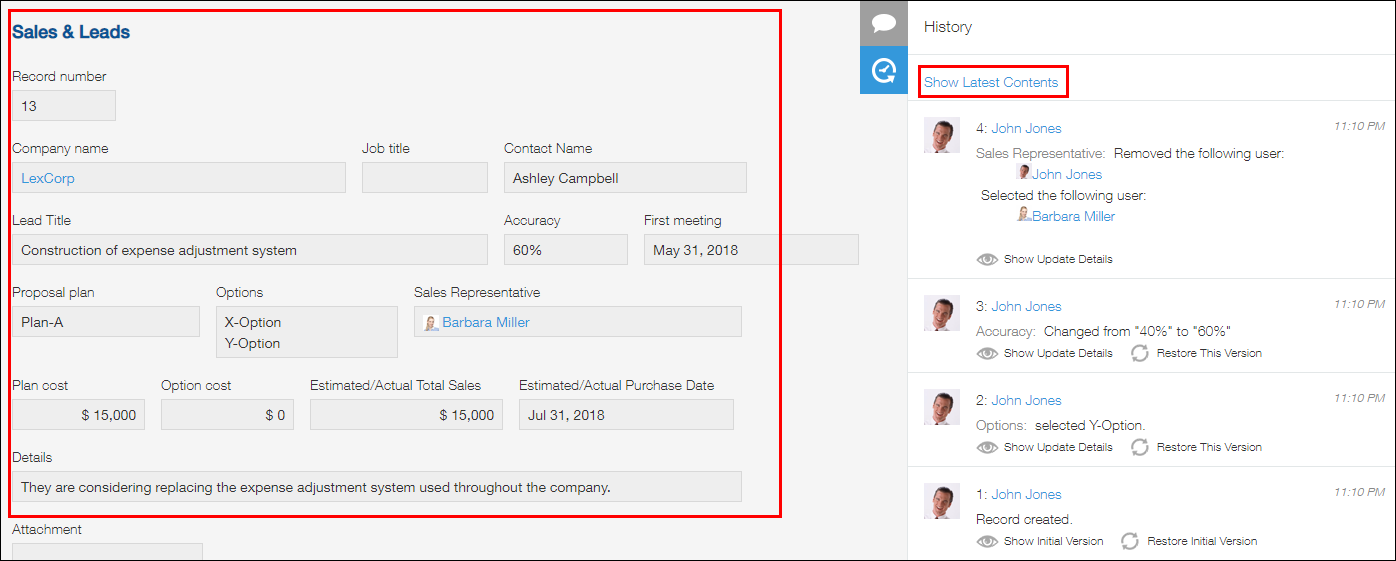This screenshot has height=561, width=1396.
Task: Toggle eye icon for version 3 update details
Action: click(x=987, y=353)
